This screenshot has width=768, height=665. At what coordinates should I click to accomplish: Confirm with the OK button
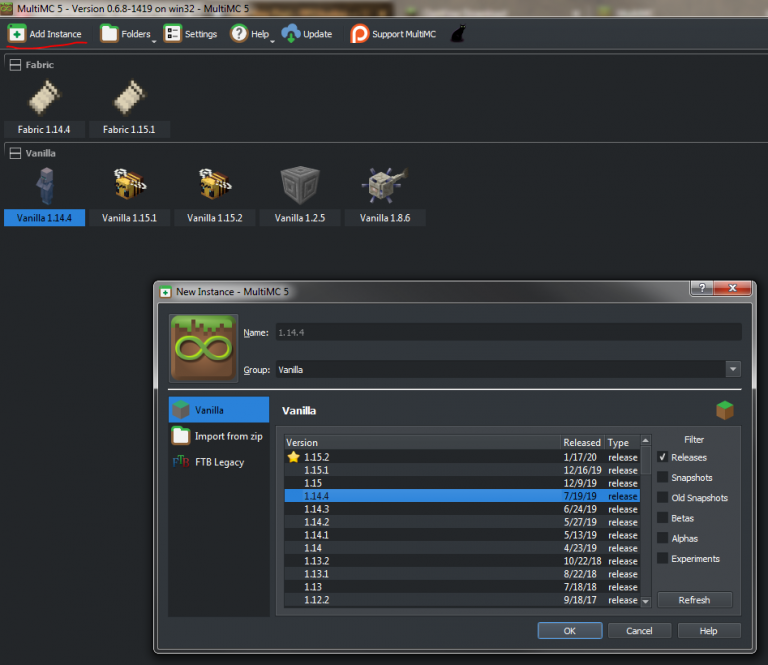pos(570,631)
